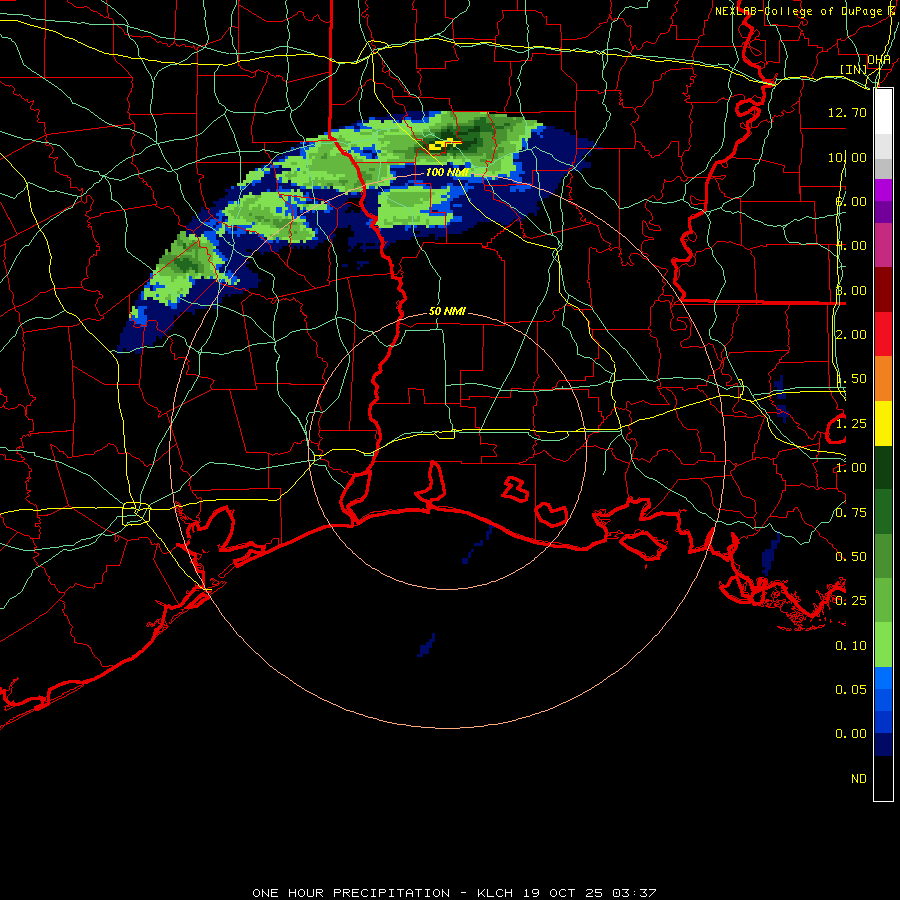The image size is (900, 900).
Task: Select the yellow legend color swatch
Action: [x=883, y=423]
